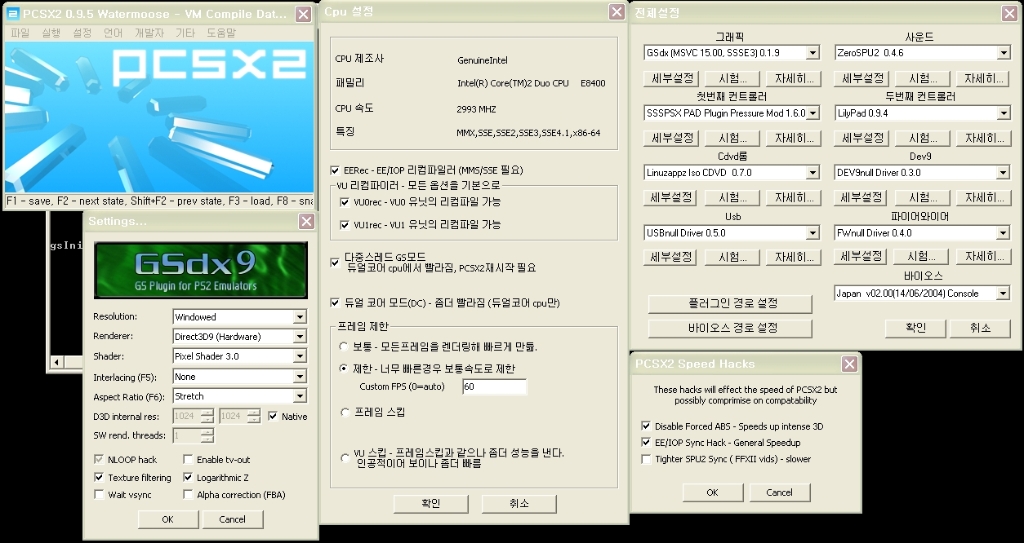The height and width of the screenshot is (543, 1024).
Task: Select the 프레임 스킵 radio button
Action: [345, 411]
